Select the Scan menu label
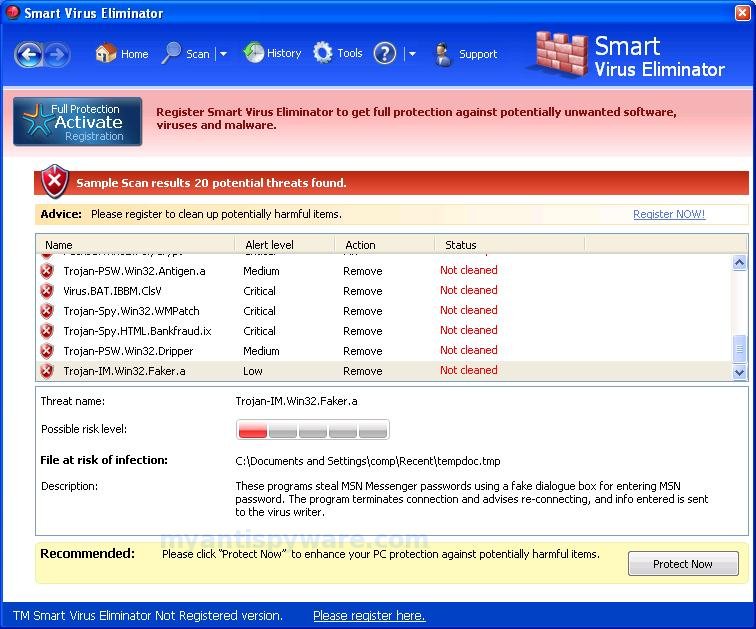 tap(198, 54)
